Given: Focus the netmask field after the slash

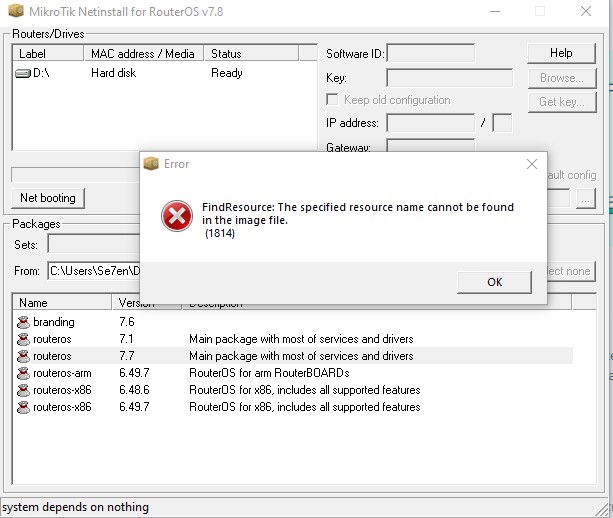Looking at the screenshot, I should pyautogui.click(x=502, y=123).
